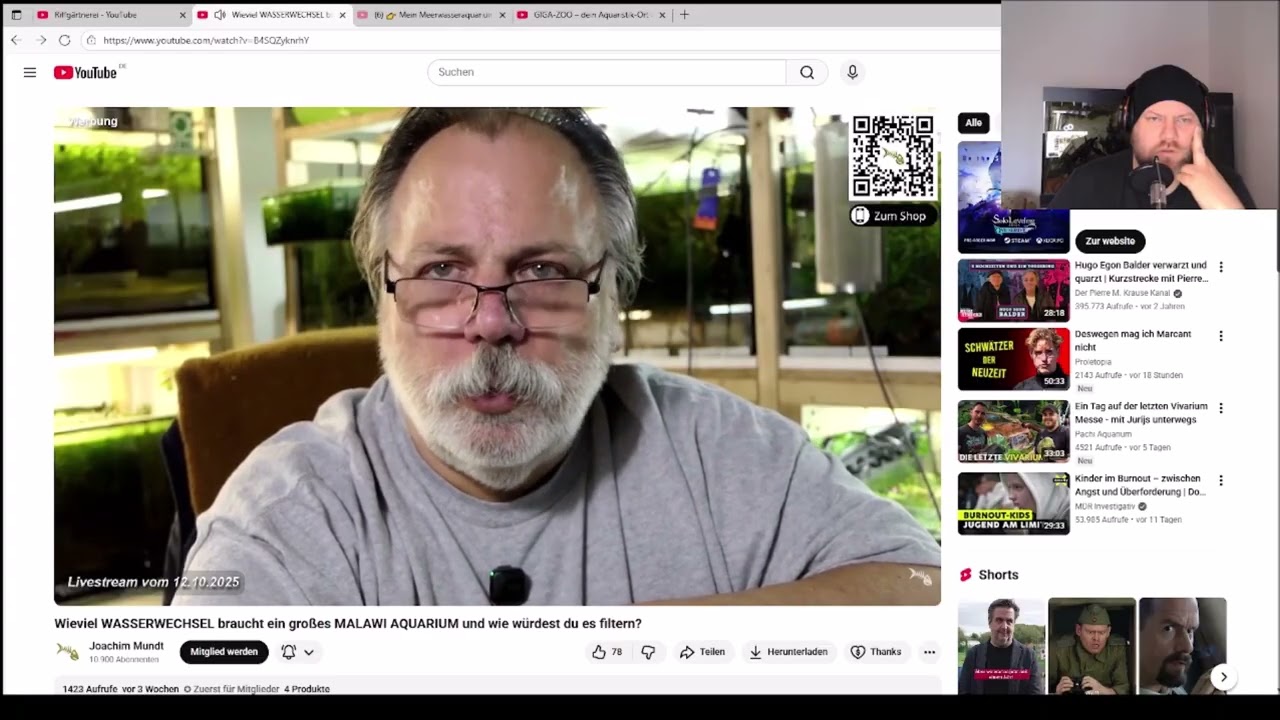Close the GIGA-ZOO tab
This screenshot has height=720, width=1280.
pyautogui.click(x=662, y=15)
